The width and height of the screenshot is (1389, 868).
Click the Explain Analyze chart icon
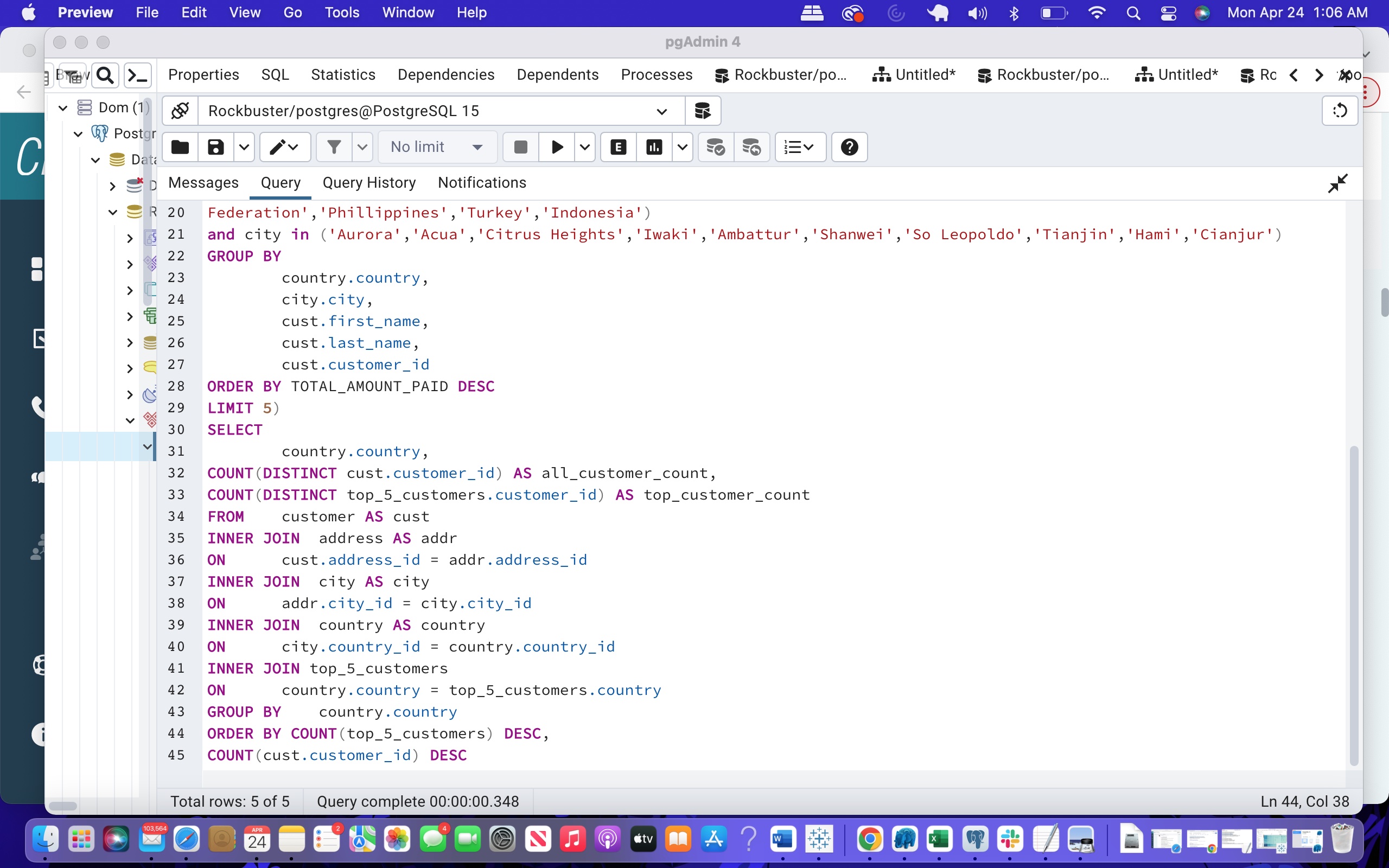click(x=654, y=147)
